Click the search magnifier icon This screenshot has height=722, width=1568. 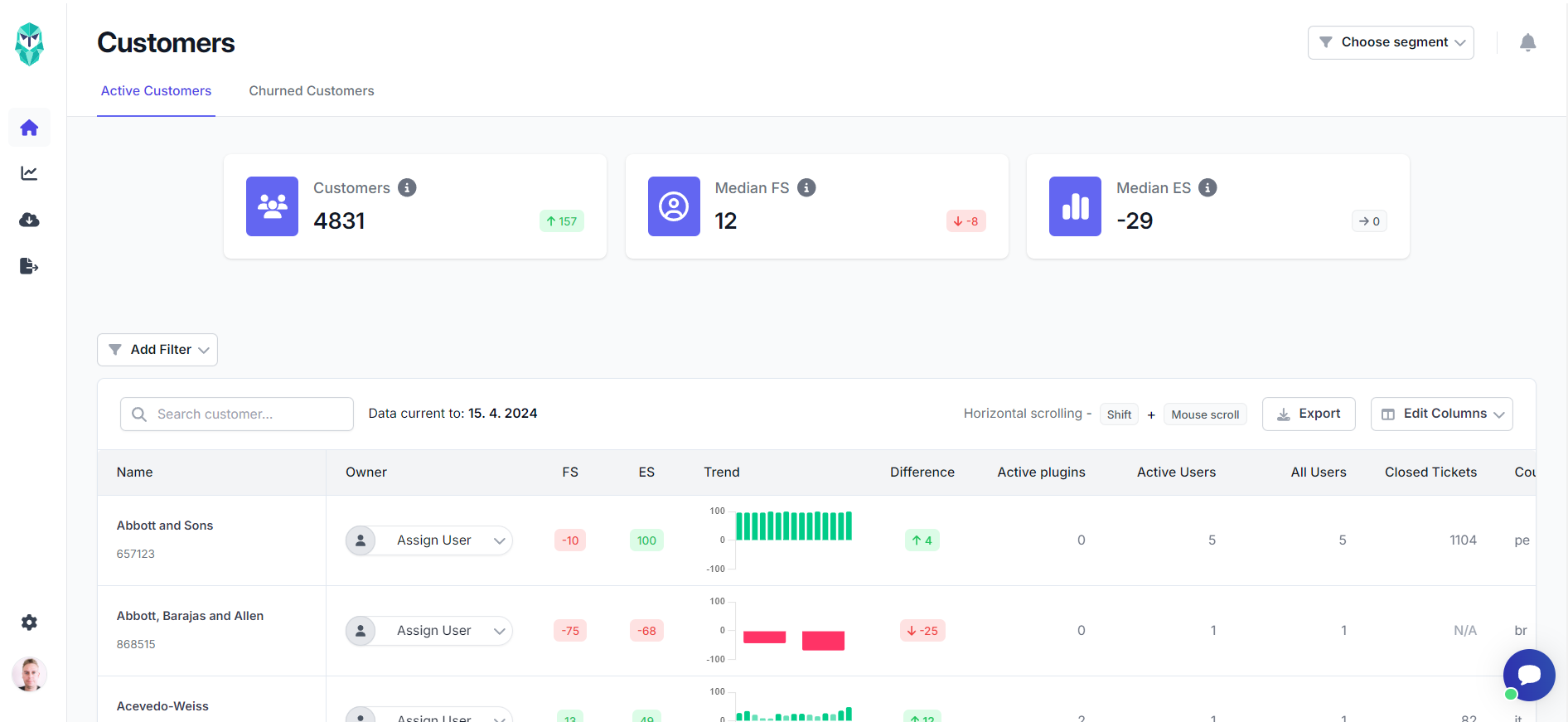pyautogui.click(x=139, y=414)
